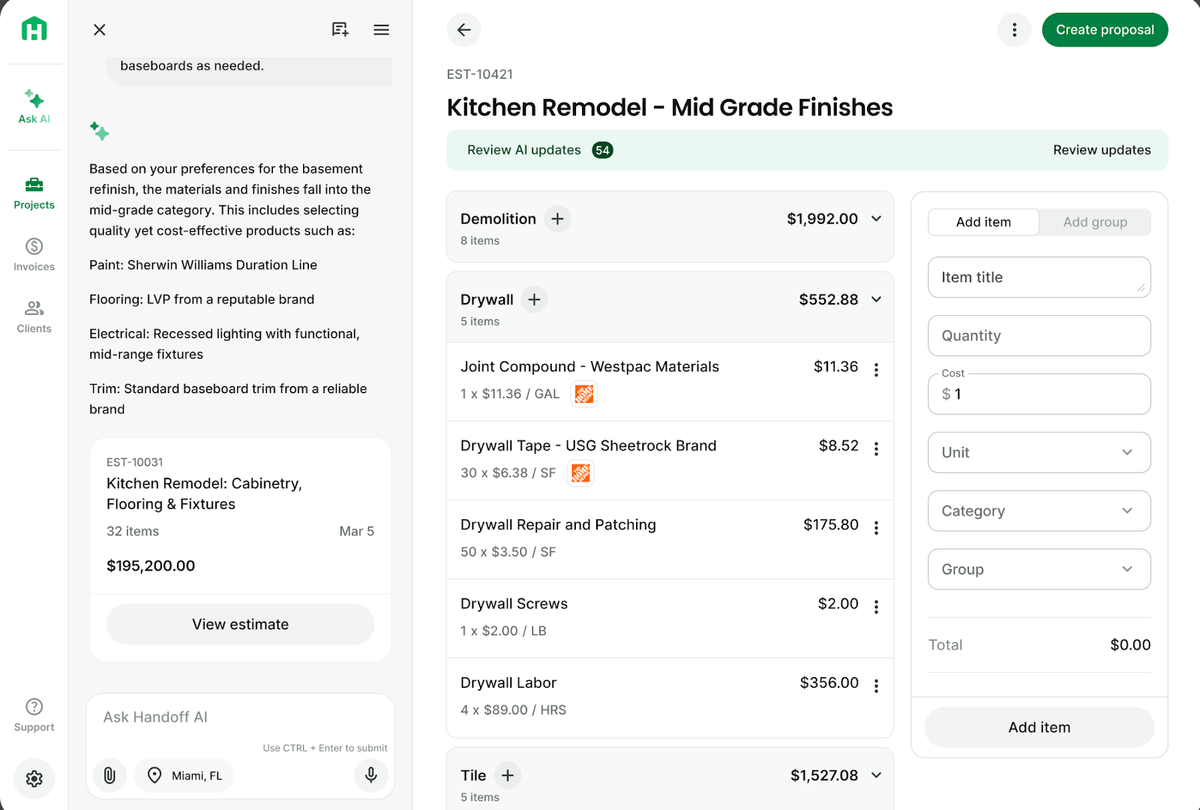Add an item to the Demolition group
Viewport: 1200px width, 810px height.
(558, 219)
